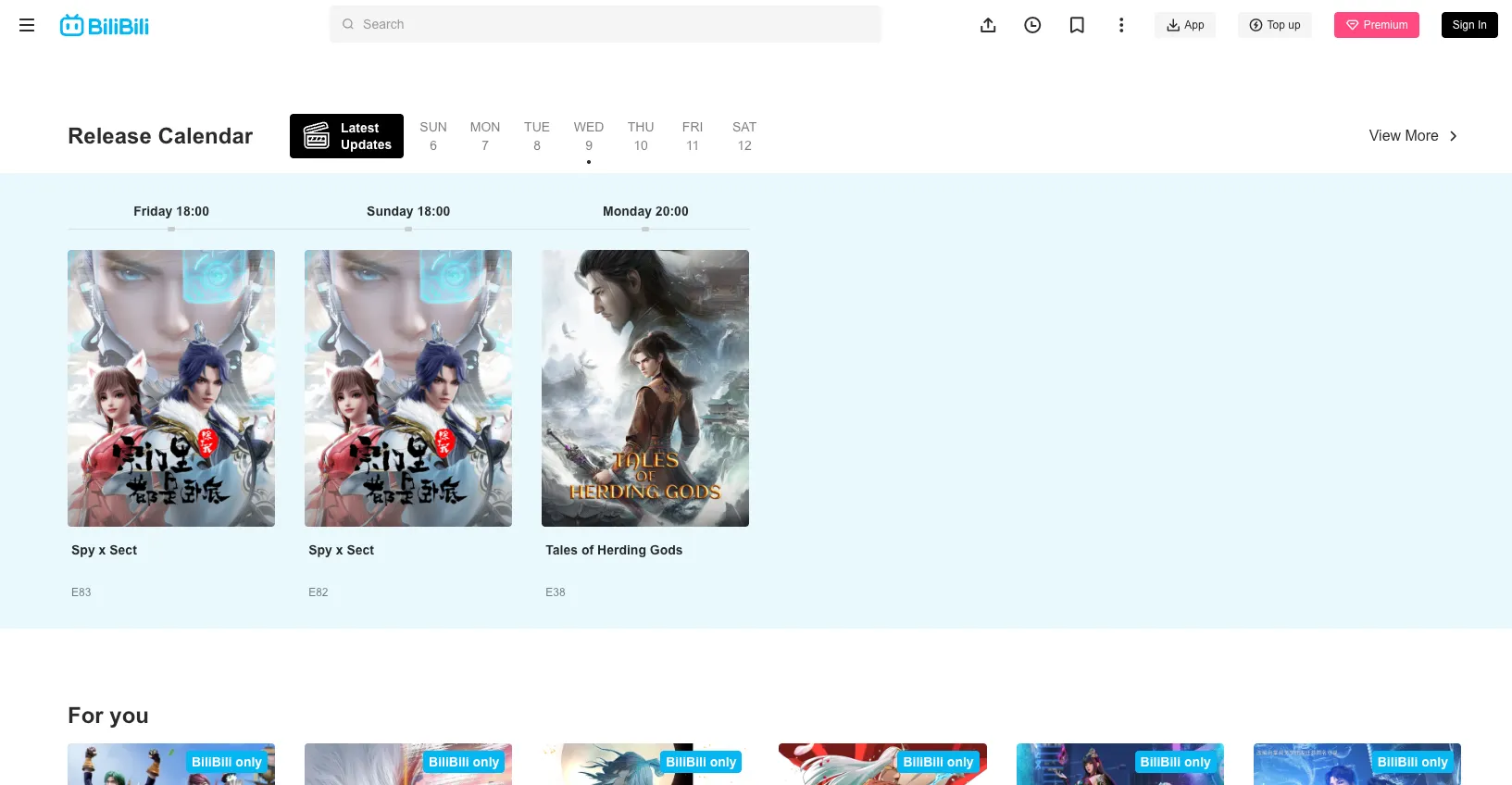Switch calendar to TUE 8
1512x785 pixels.
(537, 136)
